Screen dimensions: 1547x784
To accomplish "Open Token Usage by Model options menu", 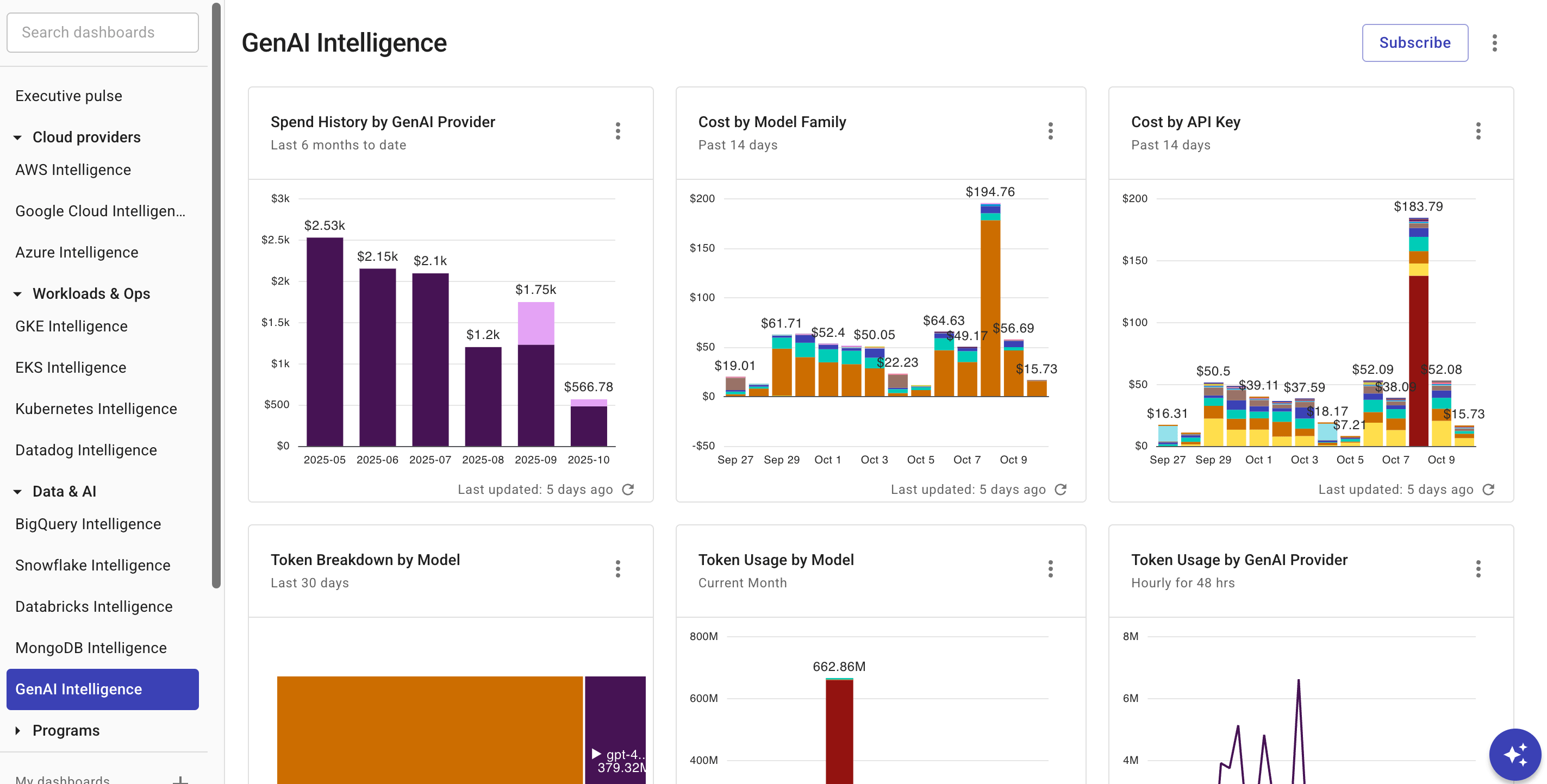I will [1050, 568].
